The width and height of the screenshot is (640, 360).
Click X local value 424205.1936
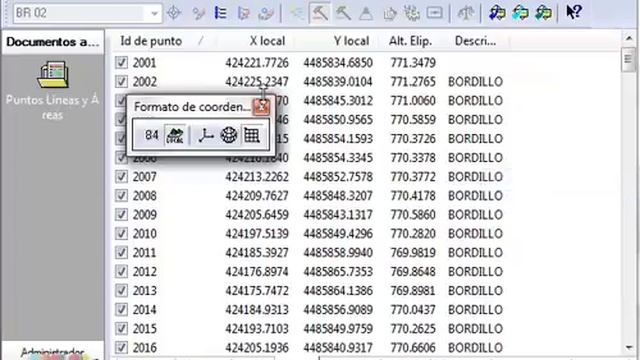tap(257, 348)
